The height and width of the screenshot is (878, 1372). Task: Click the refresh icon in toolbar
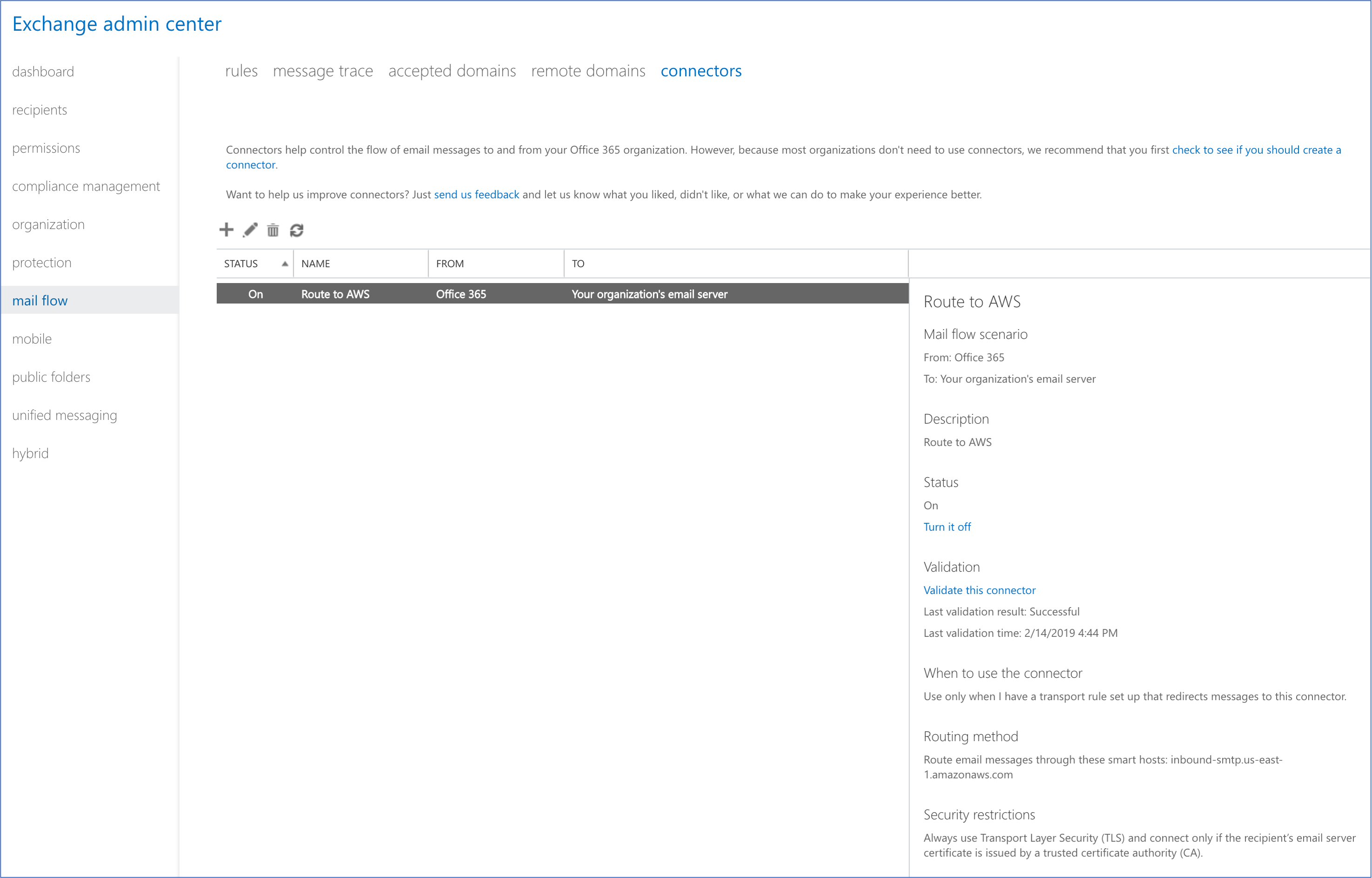pos(296,230)
